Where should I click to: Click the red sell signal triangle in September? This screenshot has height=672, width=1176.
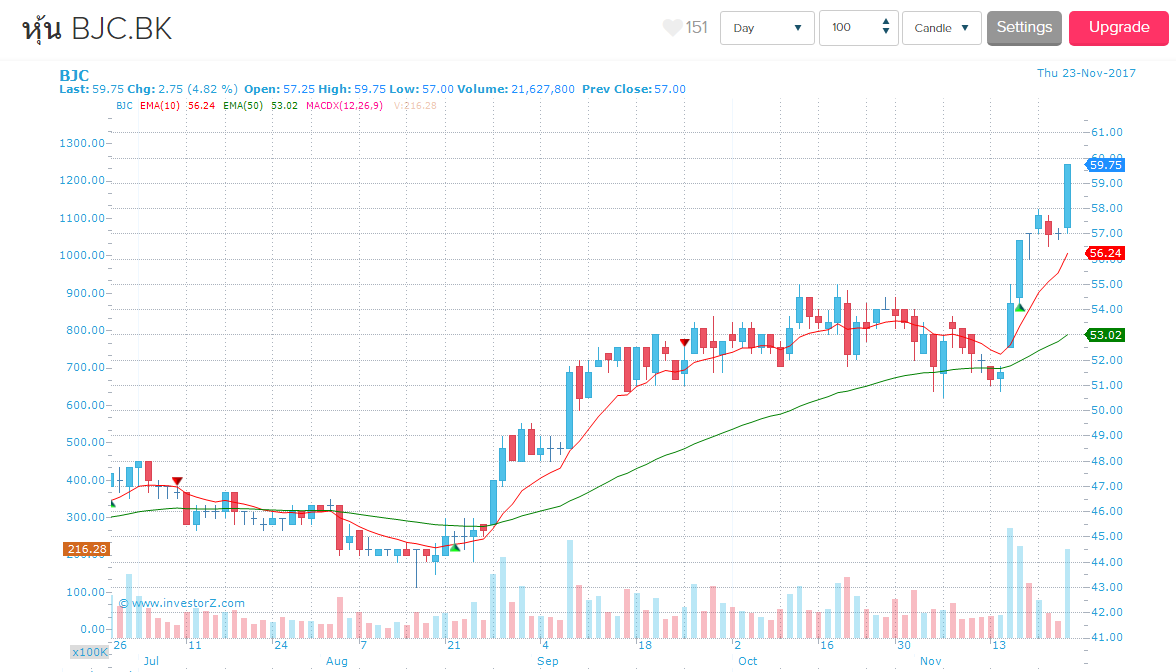(684, 343)
